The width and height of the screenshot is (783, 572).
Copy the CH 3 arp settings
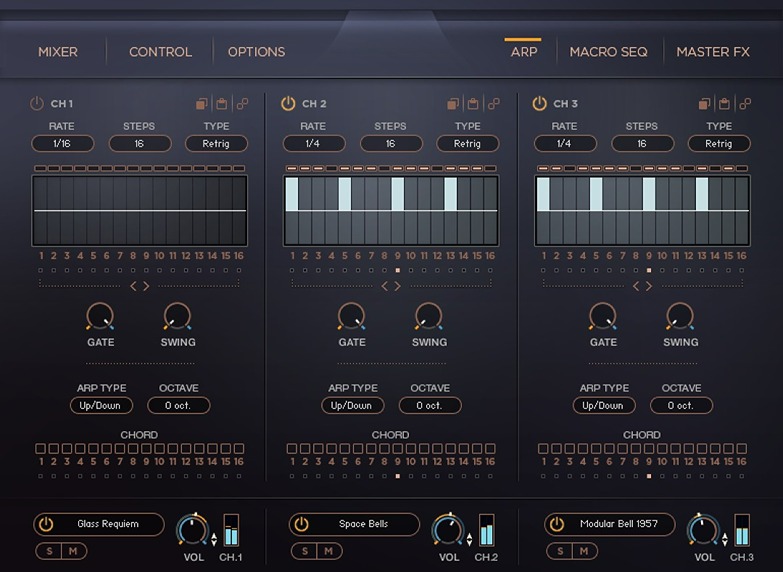(704, 103)
